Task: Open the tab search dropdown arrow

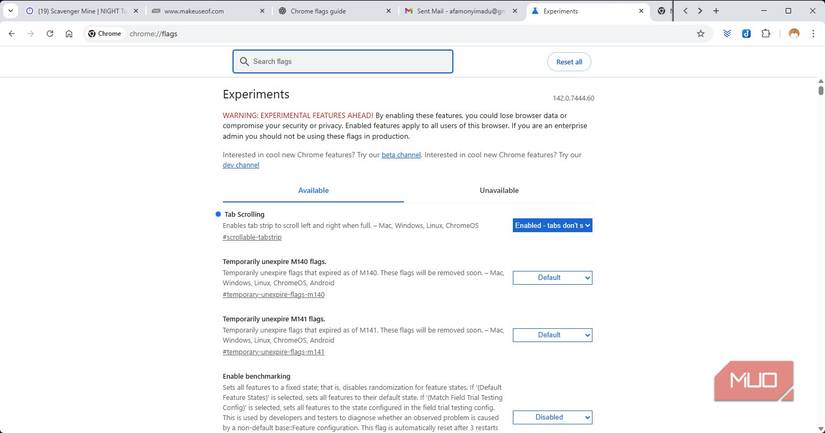Action: tap(11, 11)
